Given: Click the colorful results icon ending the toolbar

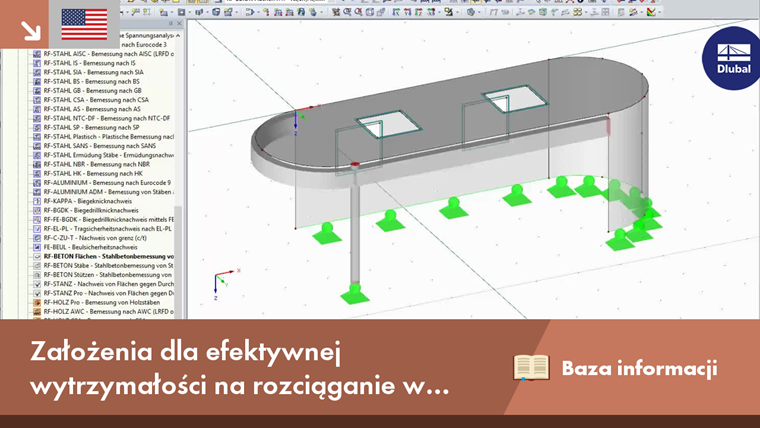Looking at the screenshot, I should 651,12.
